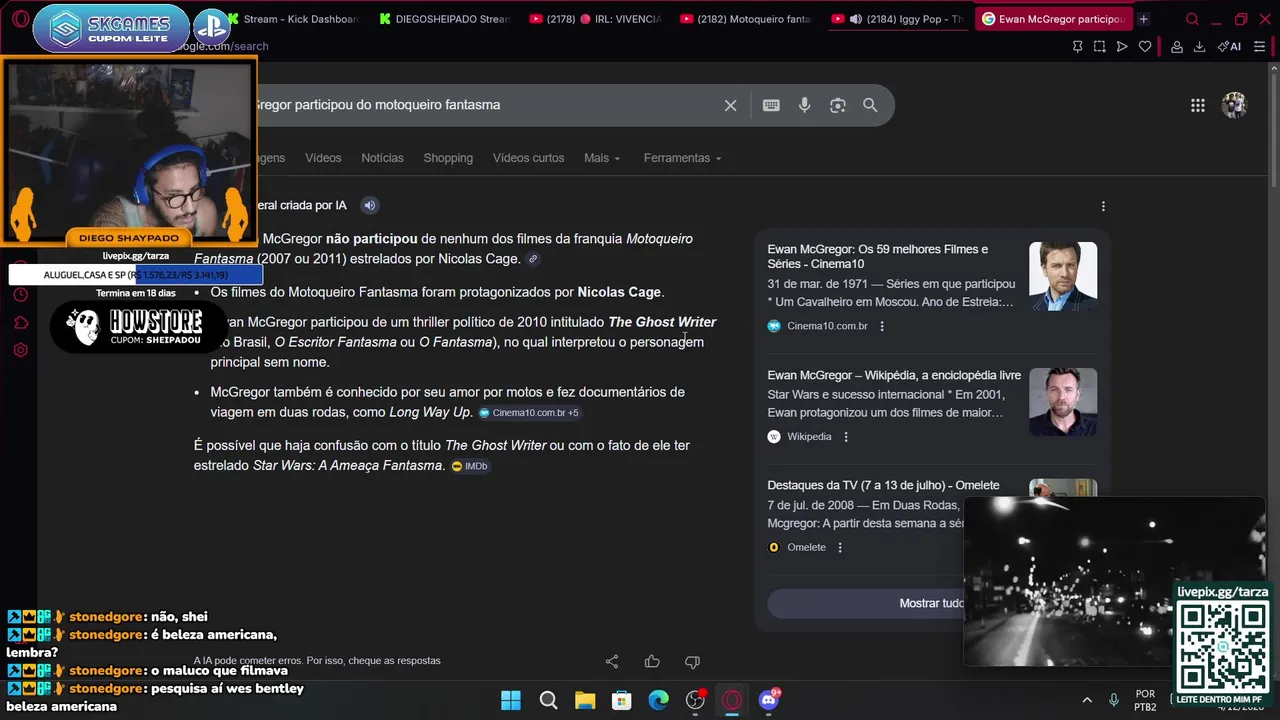1280x720 pixels.
Task: Switch to DIEGOSHEIPADO Stream tab
Action: [444, 19]
